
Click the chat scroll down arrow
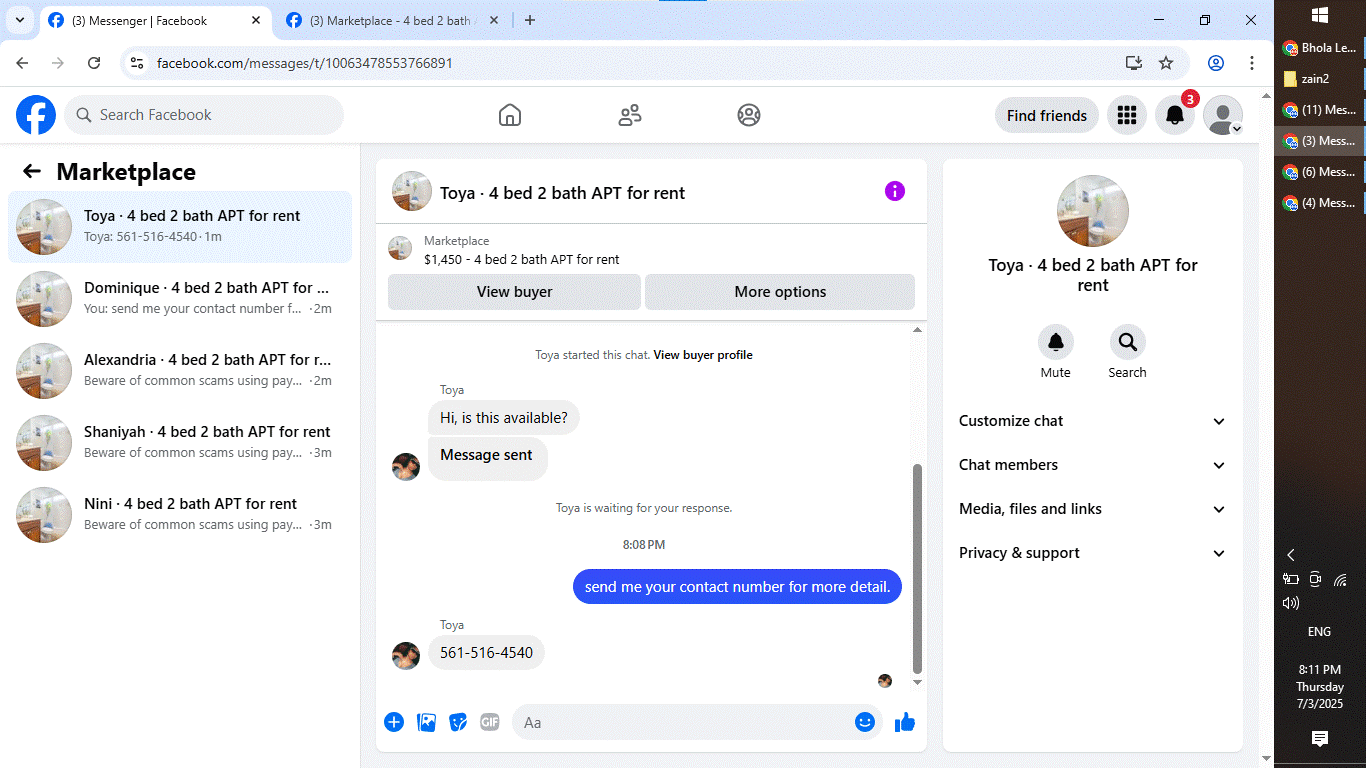coord(917,682)
